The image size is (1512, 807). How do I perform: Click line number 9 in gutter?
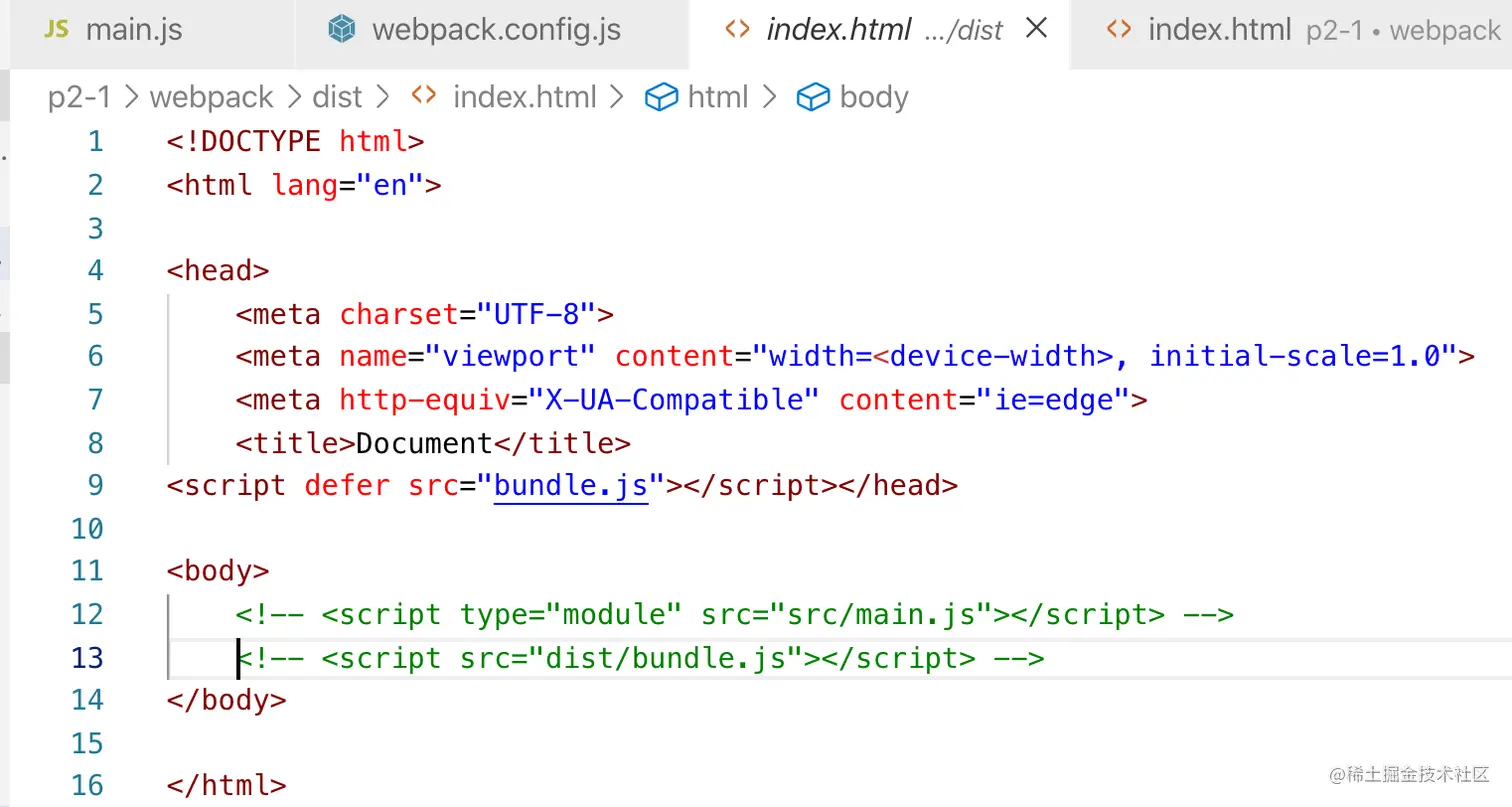click(x=95, y=486)
